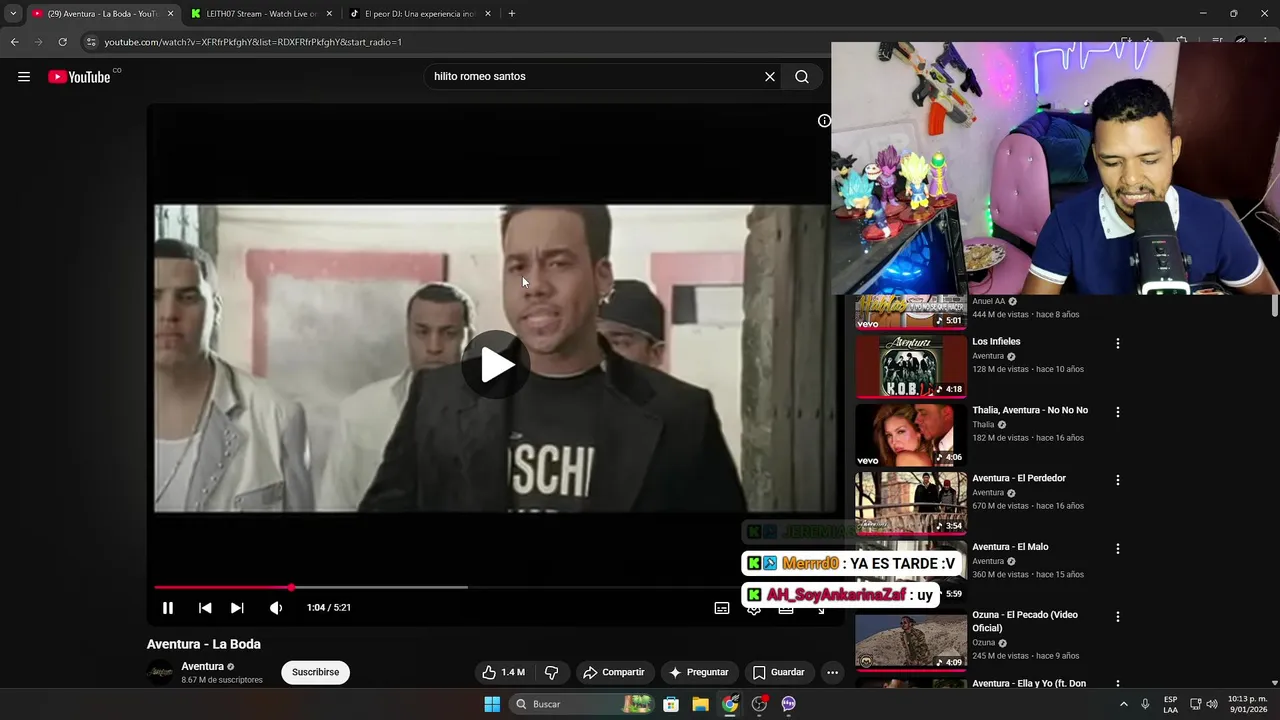Screen dimensions: 1280x720
Task: Click the large center play overlay
Action: point(497,364)
